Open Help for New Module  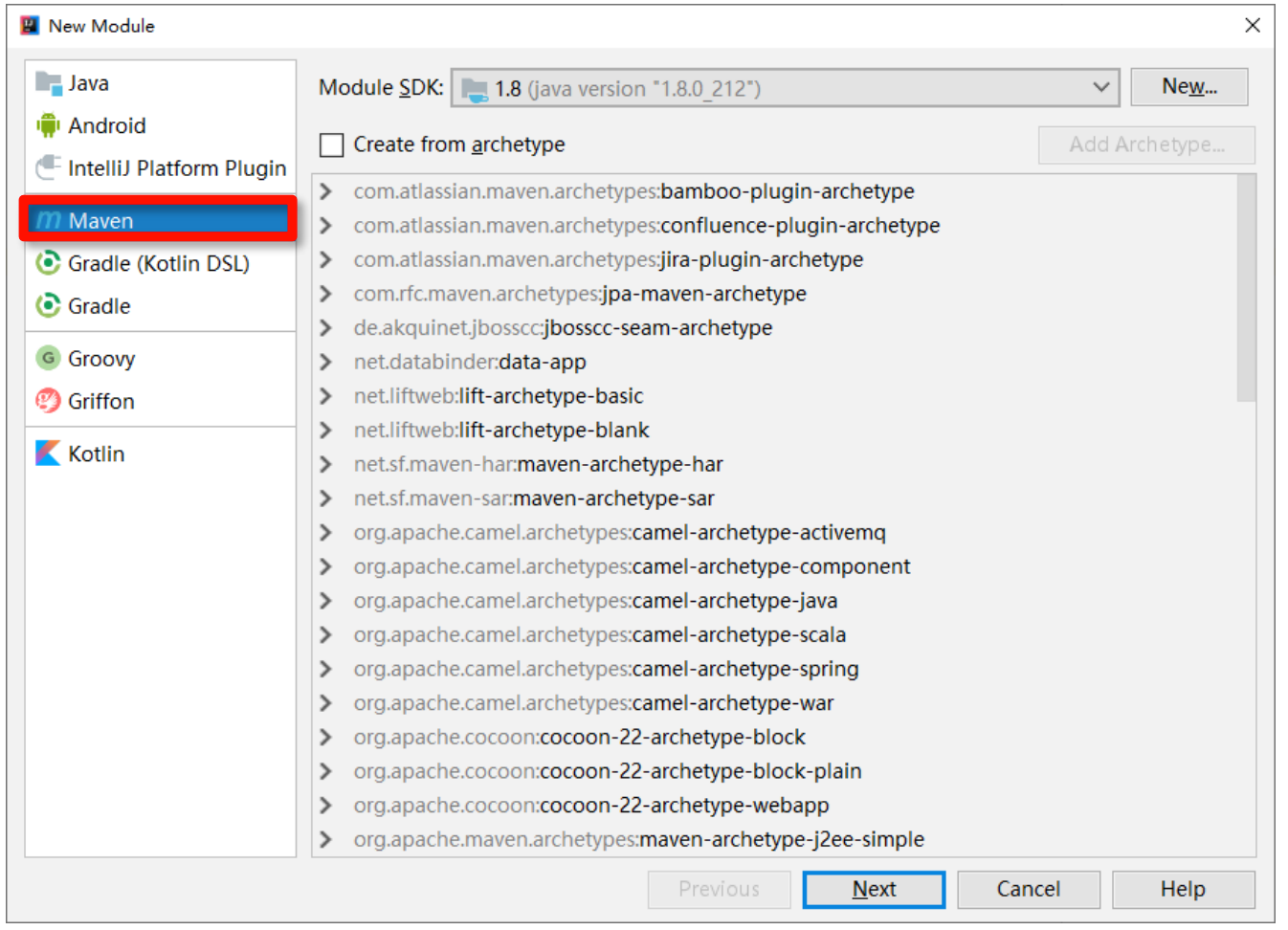pyautogui.click(x=1183, y=889)
